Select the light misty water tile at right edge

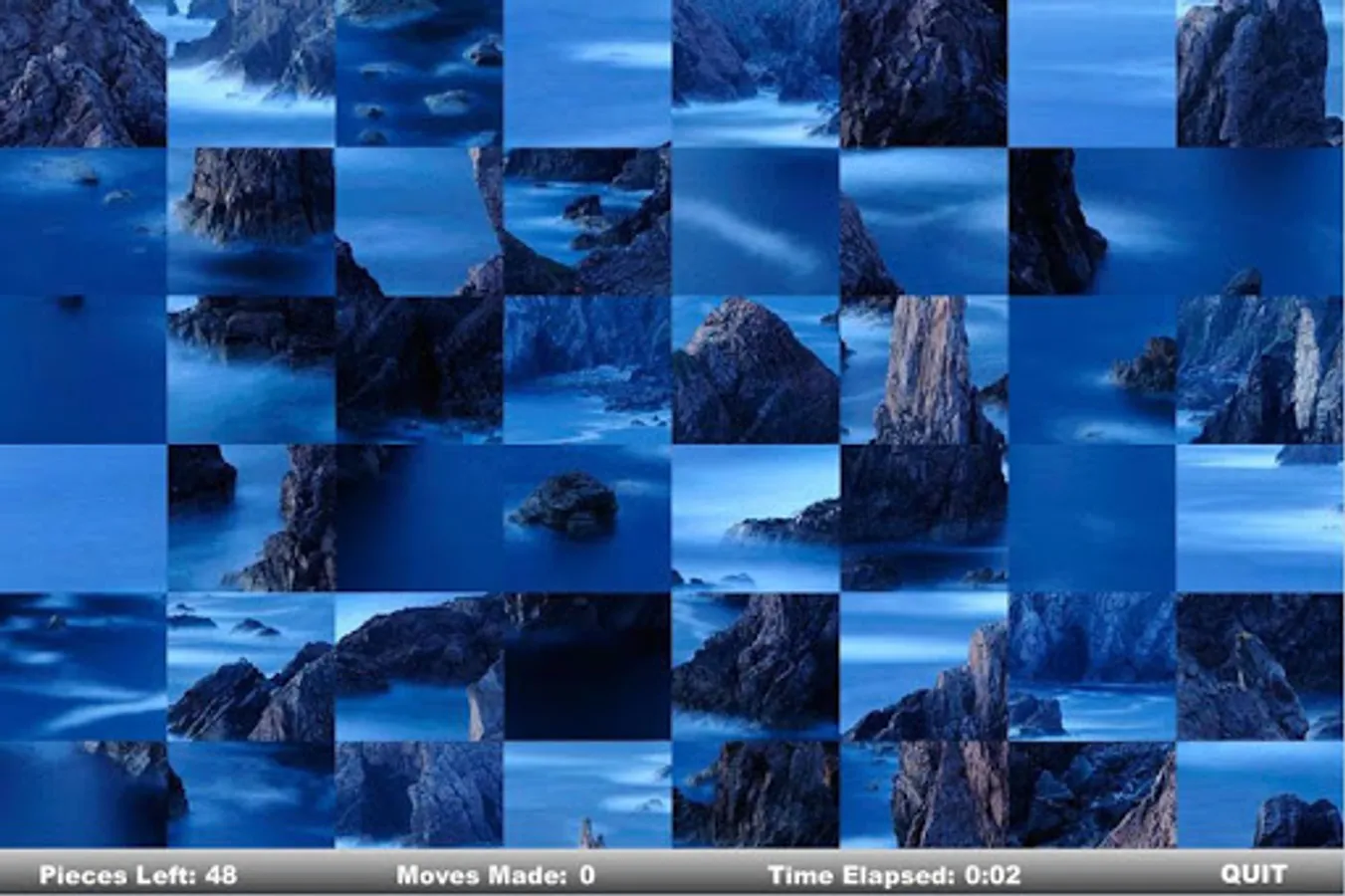[1259, 518]
